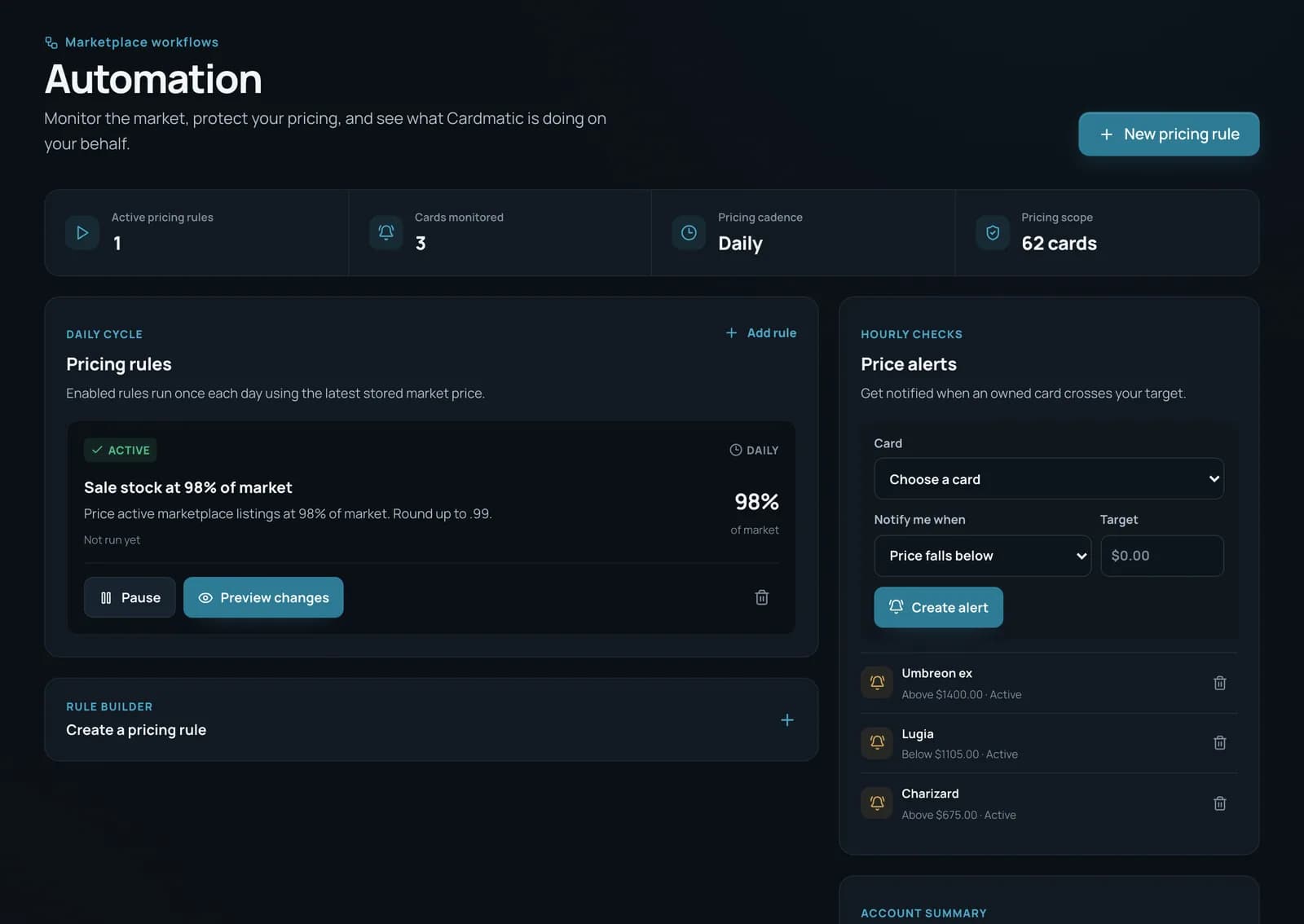Click the Create alert button

(x=938, y=607)
